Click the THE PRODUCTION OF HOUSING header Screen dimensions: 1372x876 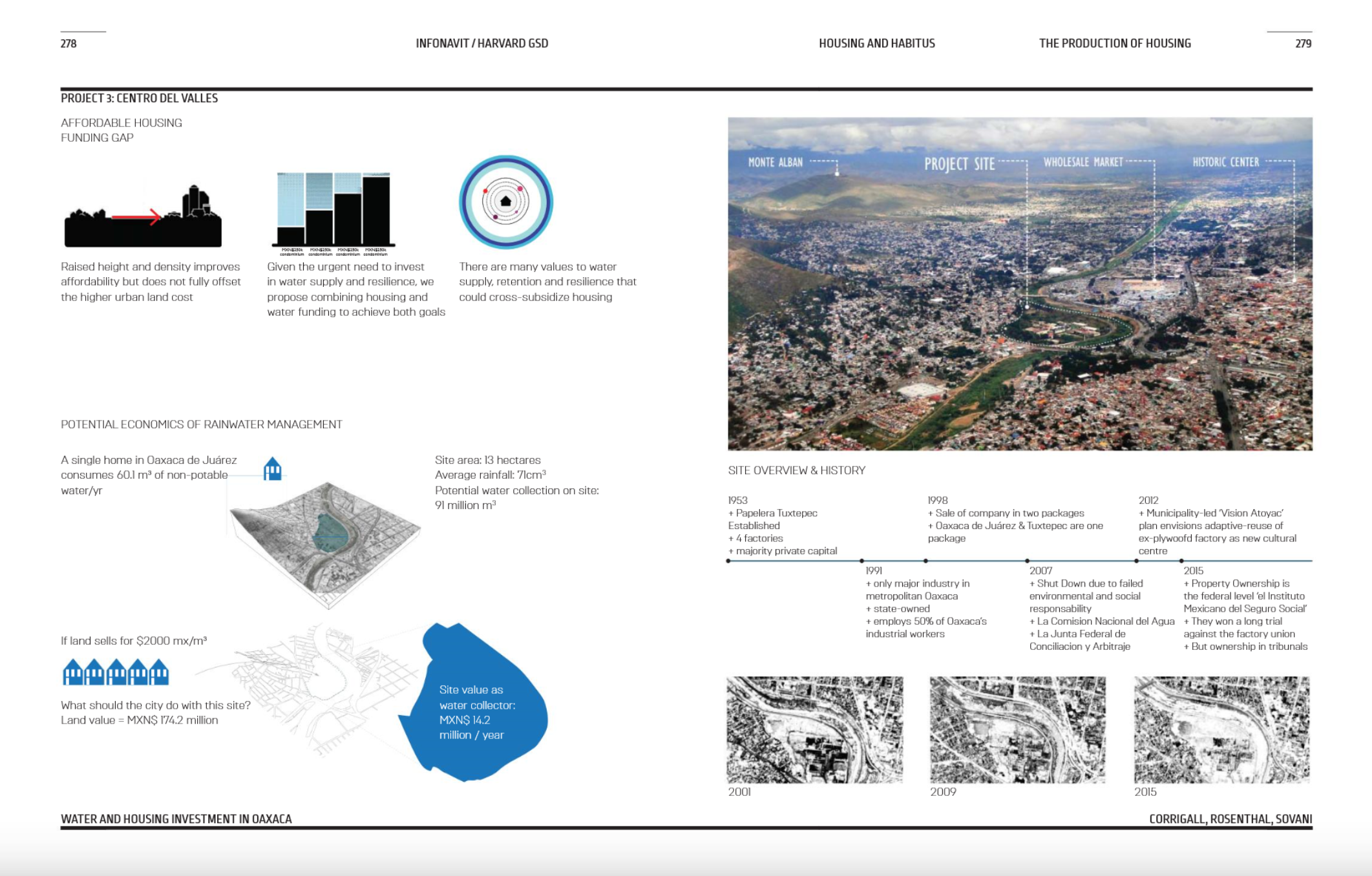tap(1115, 43)
